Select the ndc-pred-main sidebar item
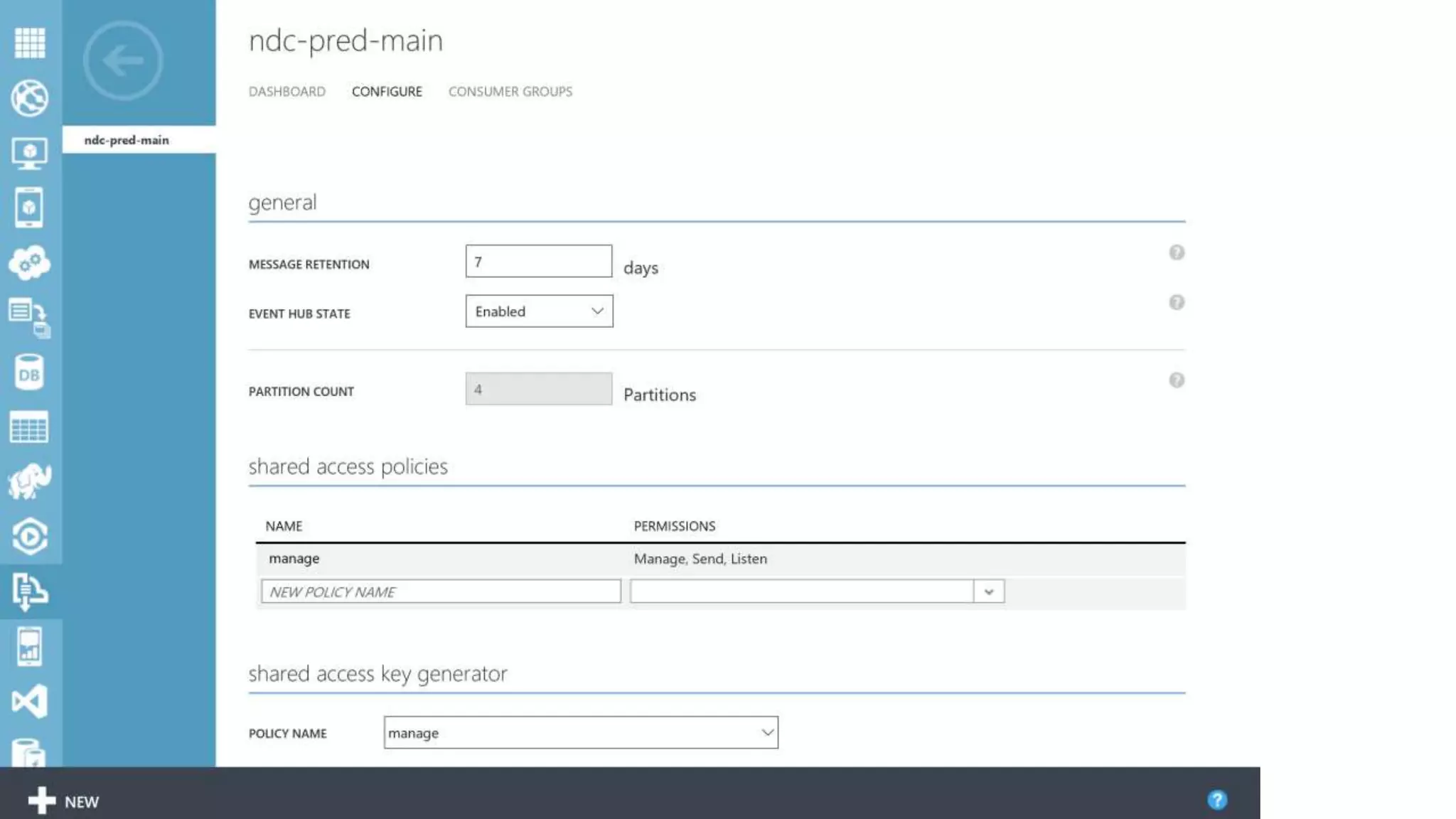Image resolution: width=1456 pixels, height=819 pixels. tap(127, 140)
